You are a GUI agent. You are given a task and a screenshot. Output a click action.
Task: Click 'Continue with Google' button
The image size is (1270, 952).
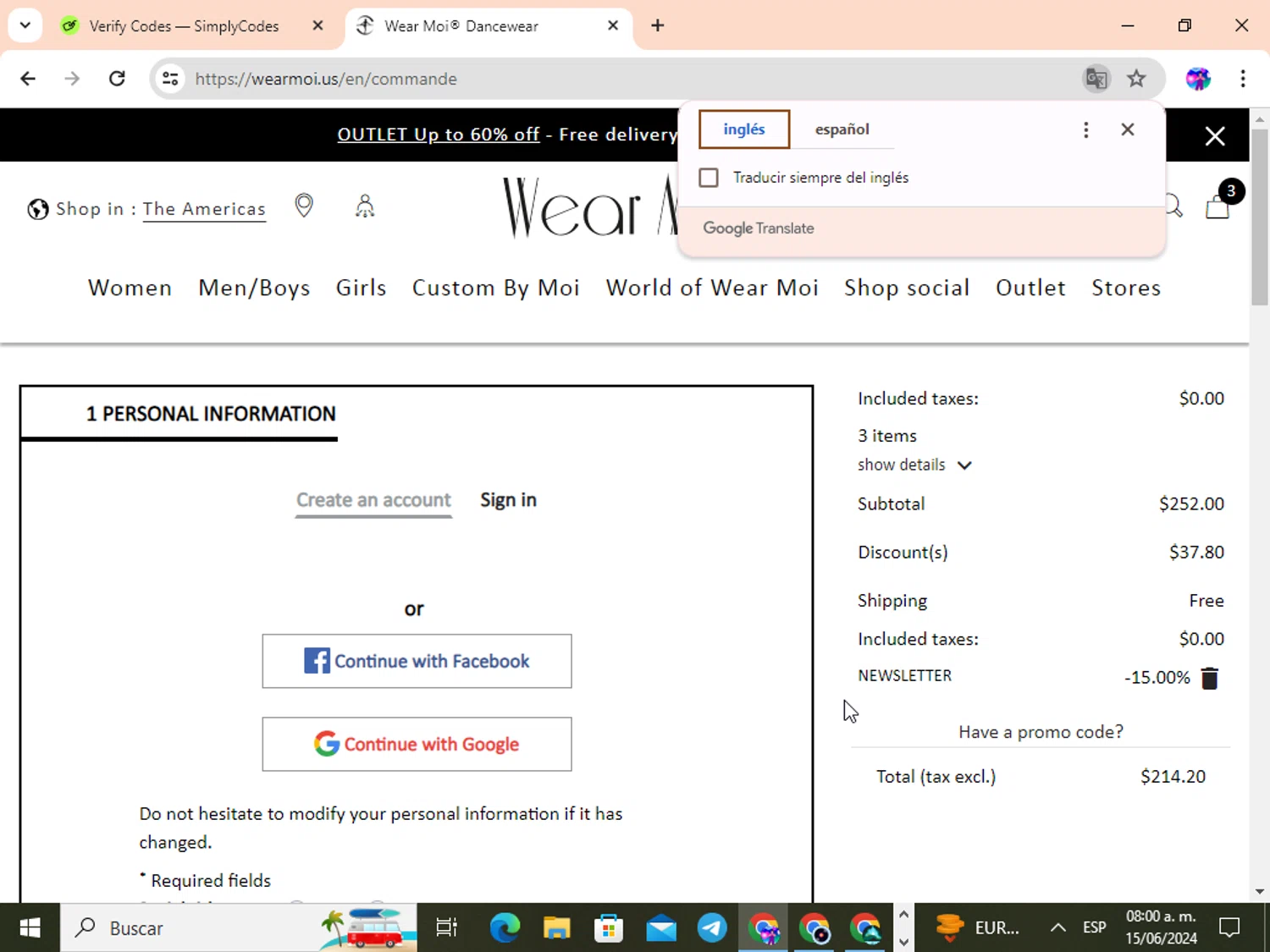coord(417,744)
